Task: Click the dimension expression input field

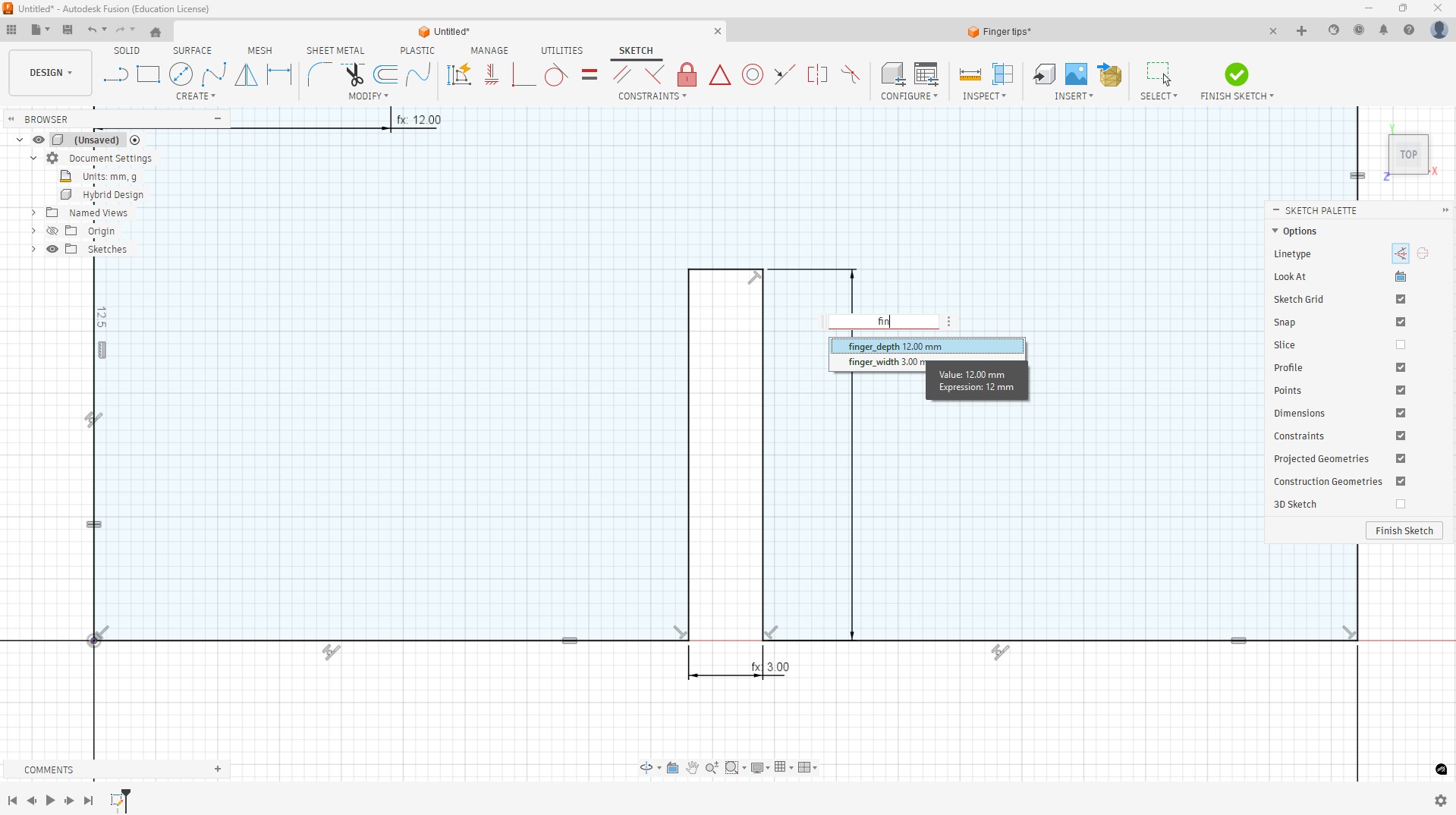Action: pyautogui.click(x=883, y=322)
